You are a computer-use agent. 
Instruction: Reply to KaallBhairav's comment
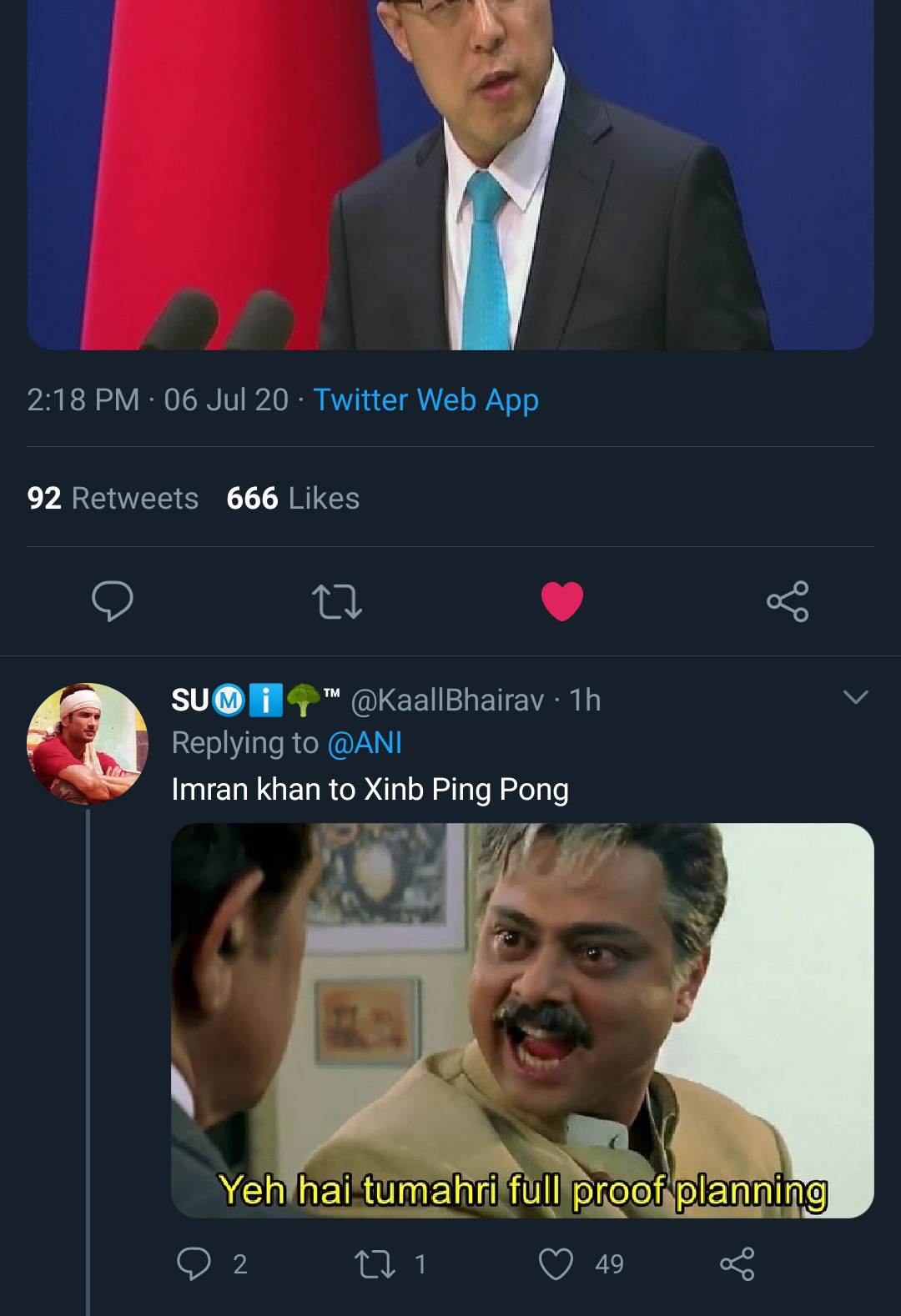pos(194,1263)
